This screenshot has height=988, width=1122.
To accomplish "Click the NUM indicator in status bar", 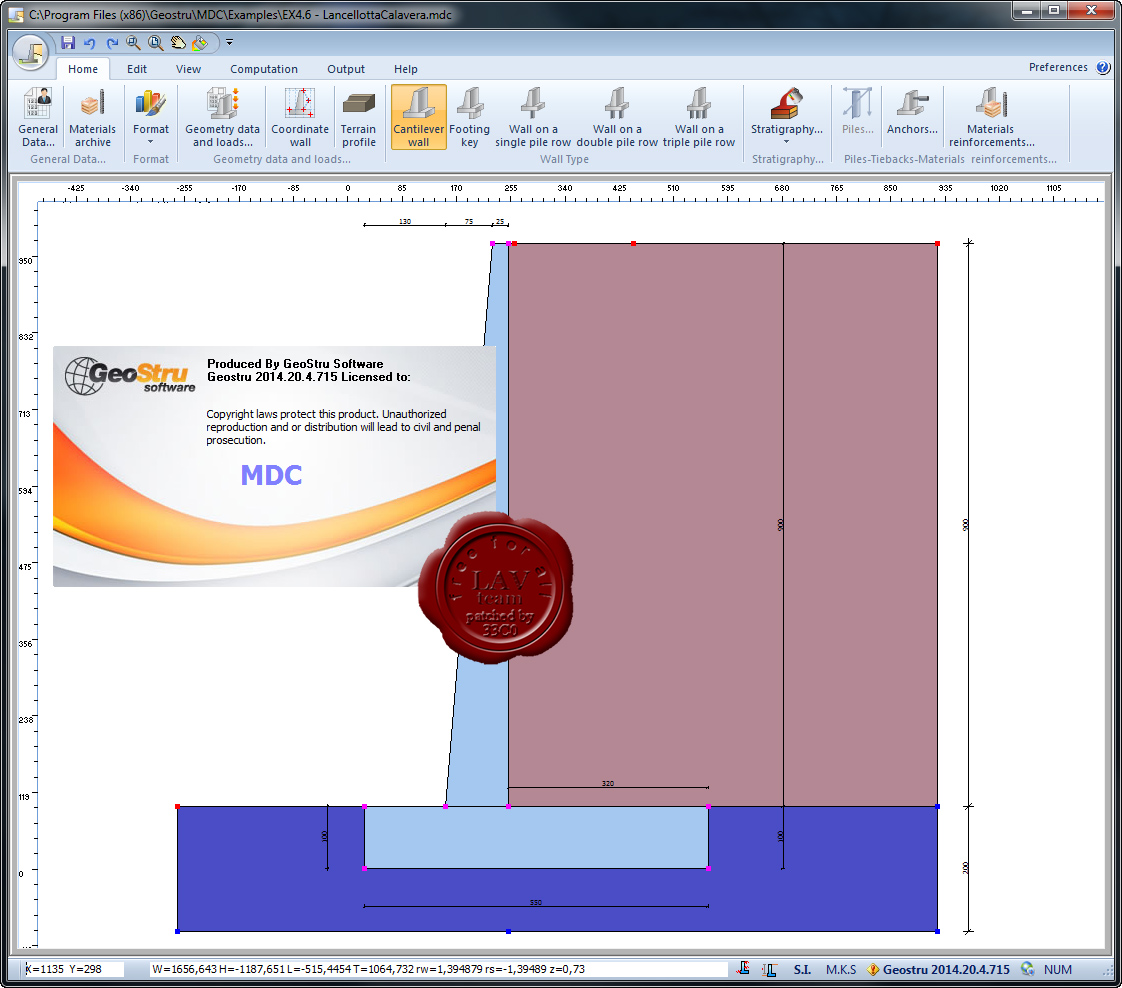I will pos(1058,969).
